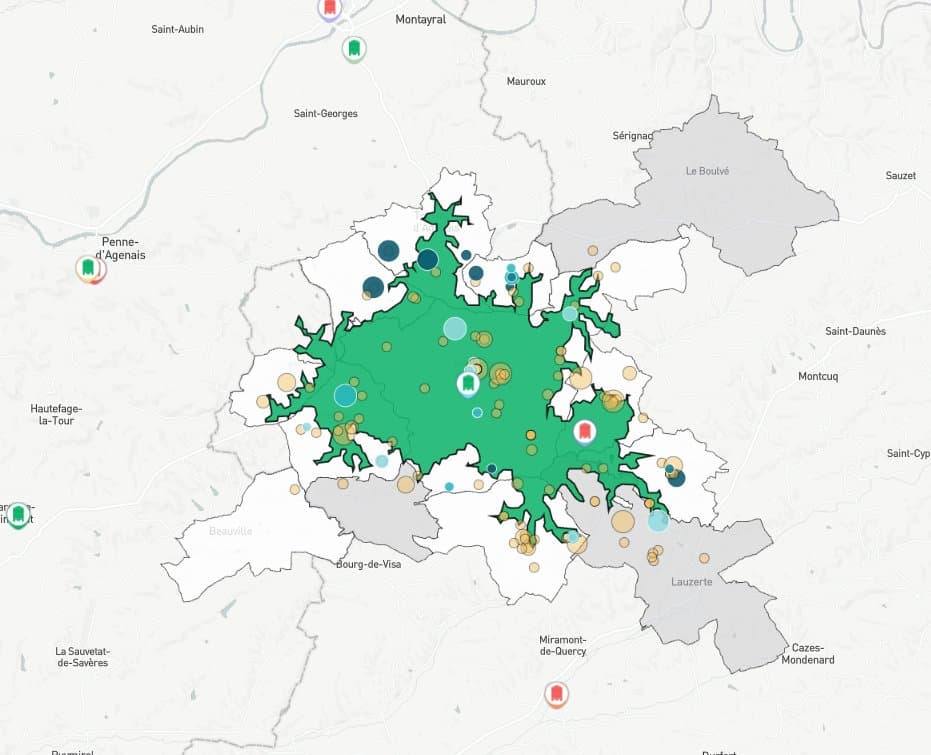Viewport: 931px width, 755px height.
Task: Open the red store marker below Miramont-de-Quercy
Action: click(x=556, y=694)
